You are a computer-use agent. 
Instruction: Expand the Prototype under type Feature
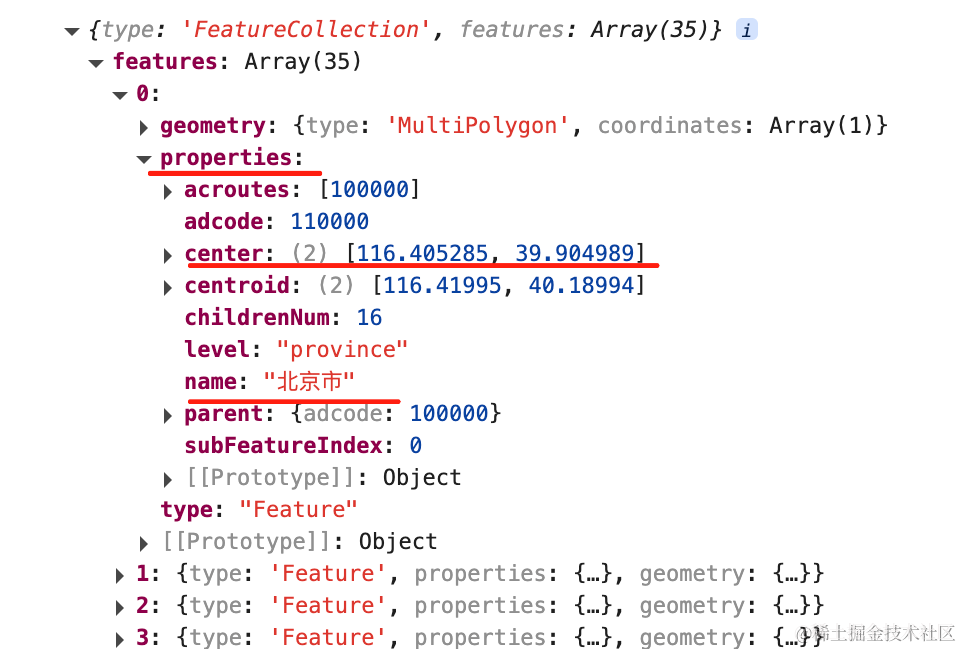144,543
